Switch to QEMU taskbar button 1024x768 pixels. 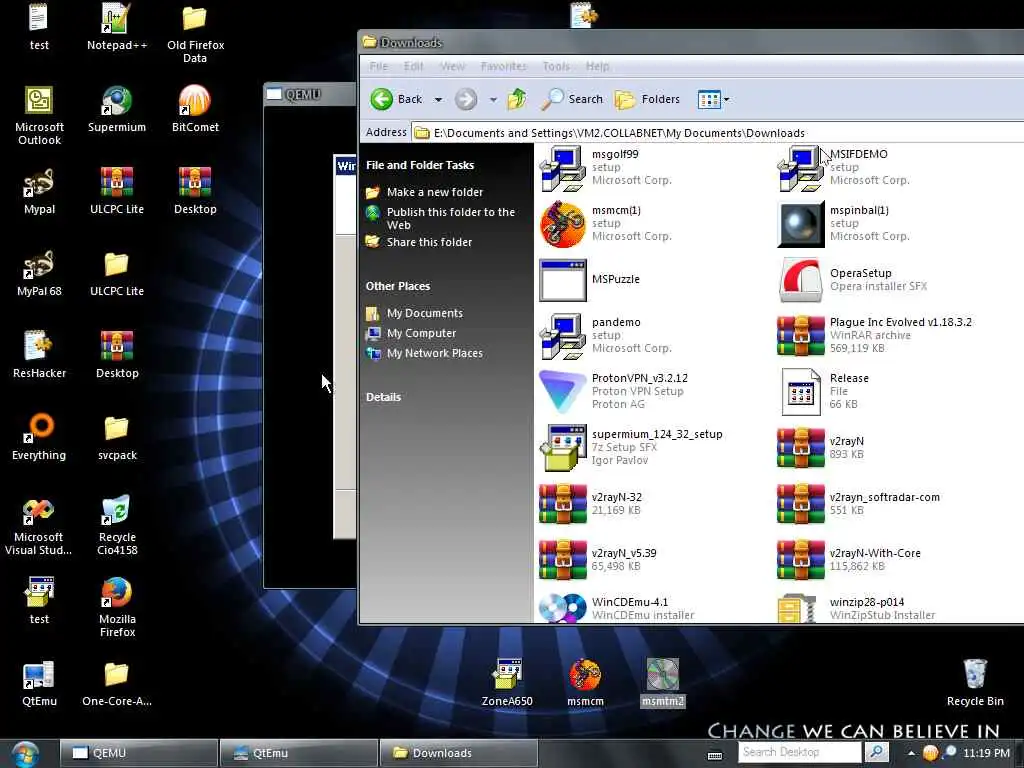pyautogui.click(x=138, y=753)
